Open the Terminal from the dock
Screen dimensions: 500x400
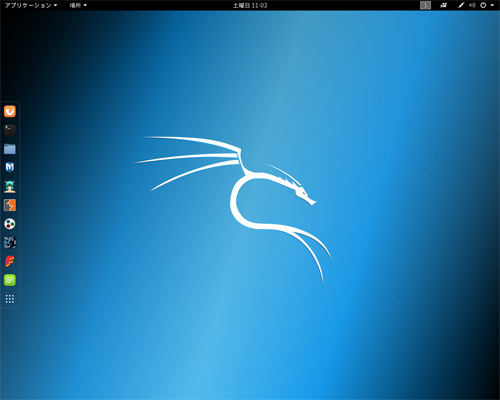point(10,130)
